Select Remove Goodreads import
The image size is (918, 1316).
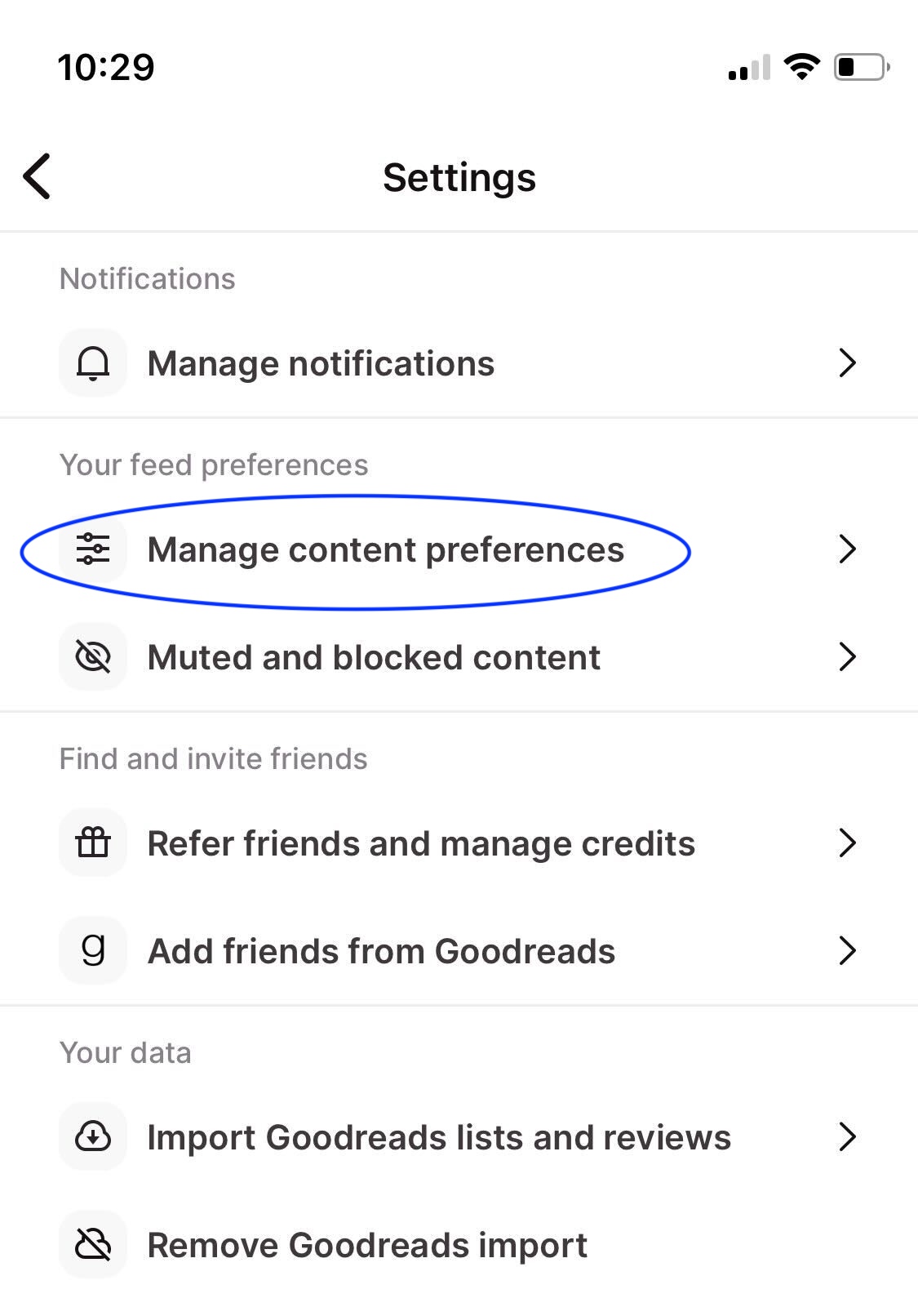(459, 1245)
